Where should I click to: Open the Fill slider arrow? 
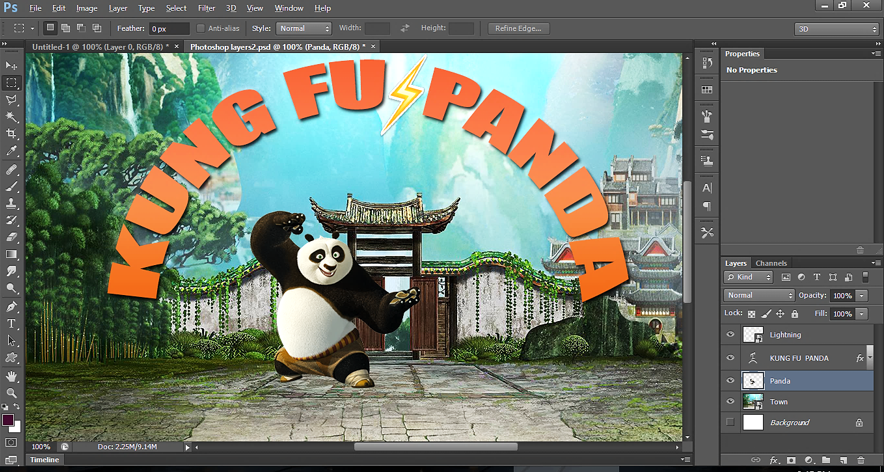click(862, 314)
